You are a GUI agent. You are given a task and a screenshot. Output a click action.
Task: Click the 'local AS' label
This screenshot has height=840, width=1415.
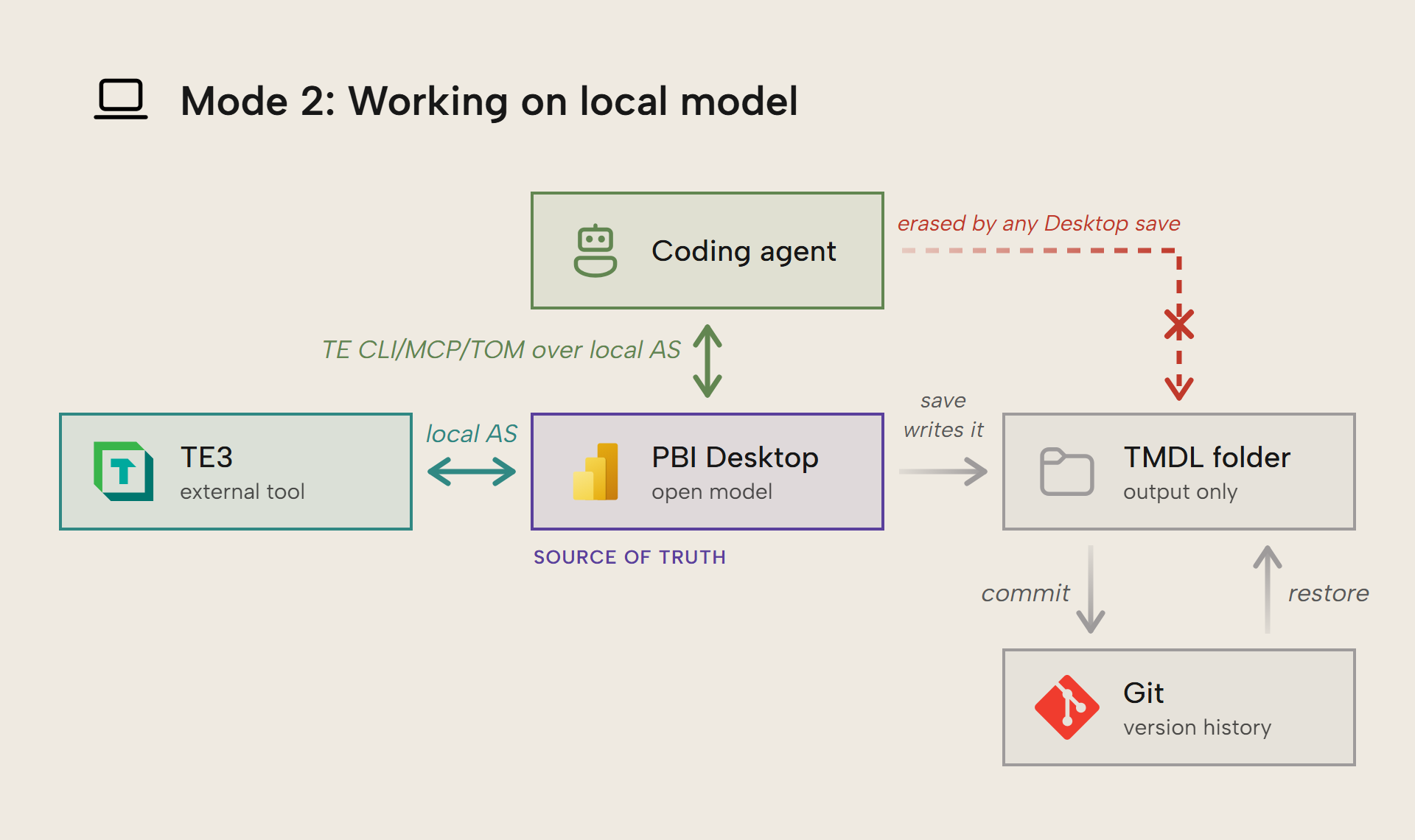[x=472, y=433]
